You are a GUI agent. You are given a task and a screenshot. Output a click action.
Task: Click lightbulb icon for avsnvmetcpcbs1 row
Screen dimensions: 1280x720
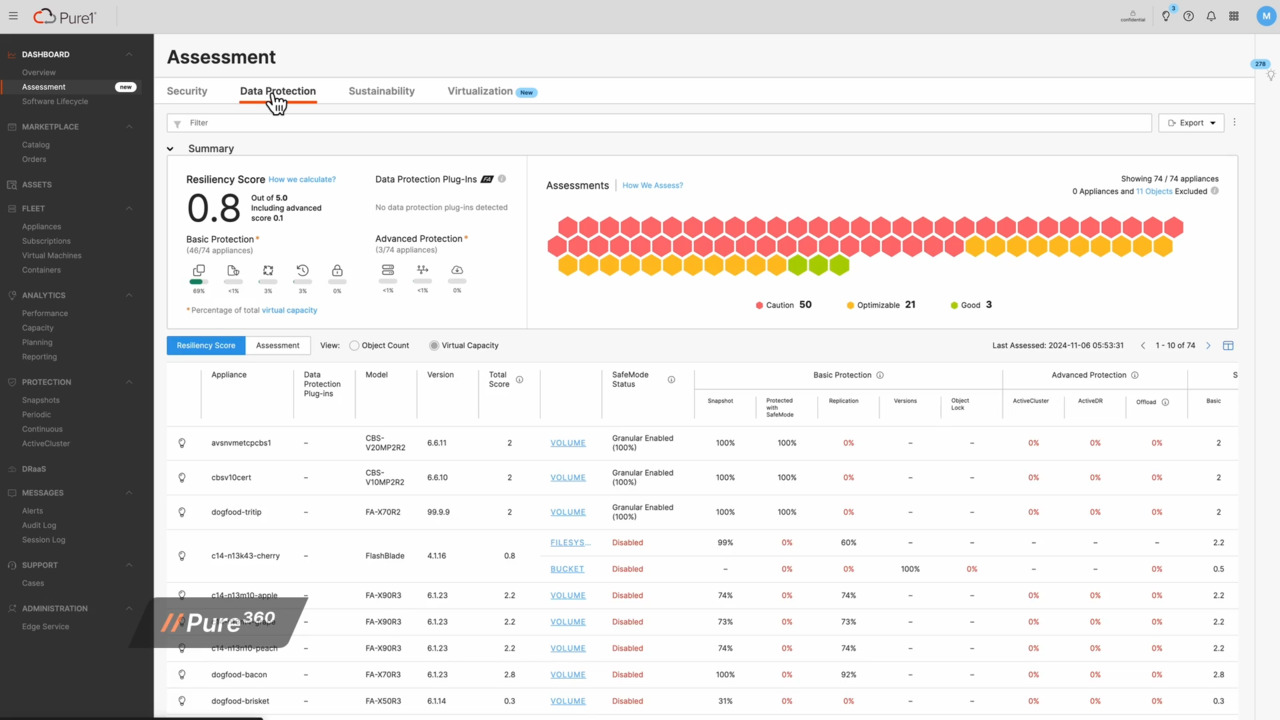[x=182, y=443]
